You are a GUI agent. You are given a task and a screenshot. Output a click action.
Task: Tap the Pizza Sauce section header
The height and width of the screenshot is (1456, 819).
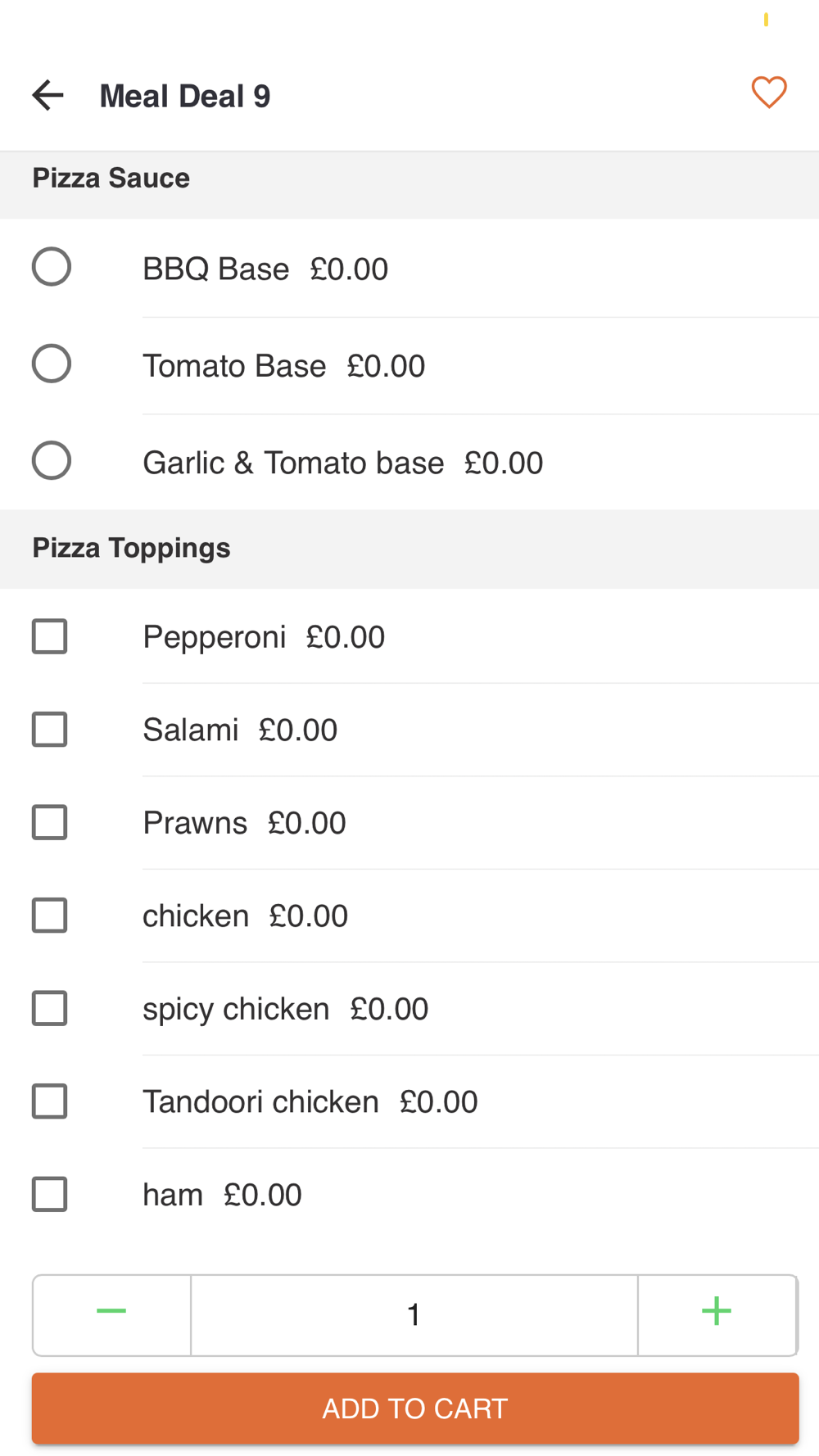coord(409,179)
